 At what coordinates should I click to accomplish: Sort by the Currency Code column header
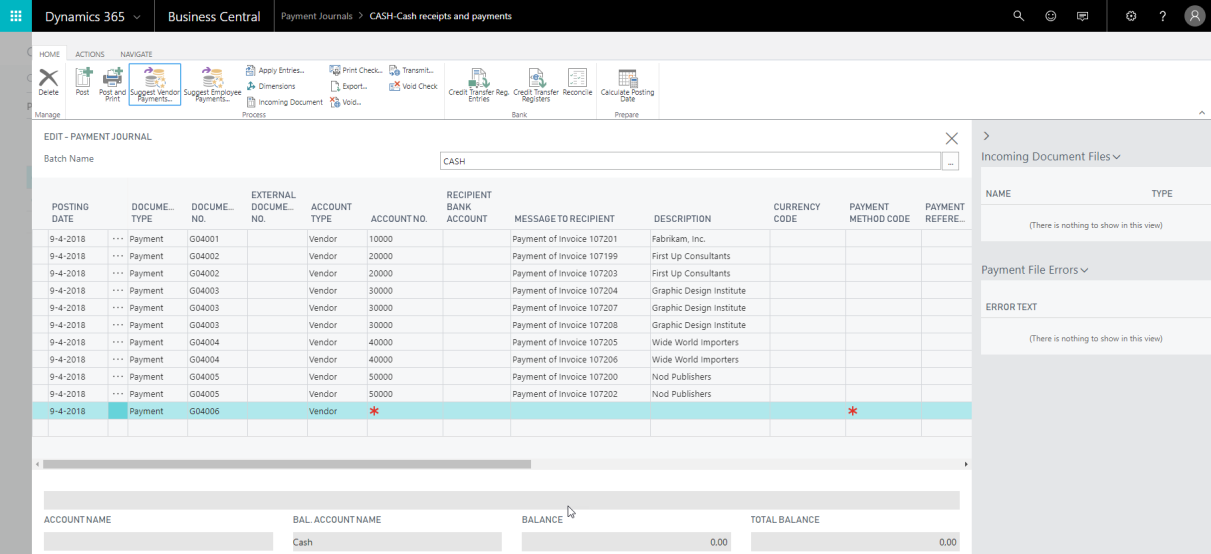point(797,213)
